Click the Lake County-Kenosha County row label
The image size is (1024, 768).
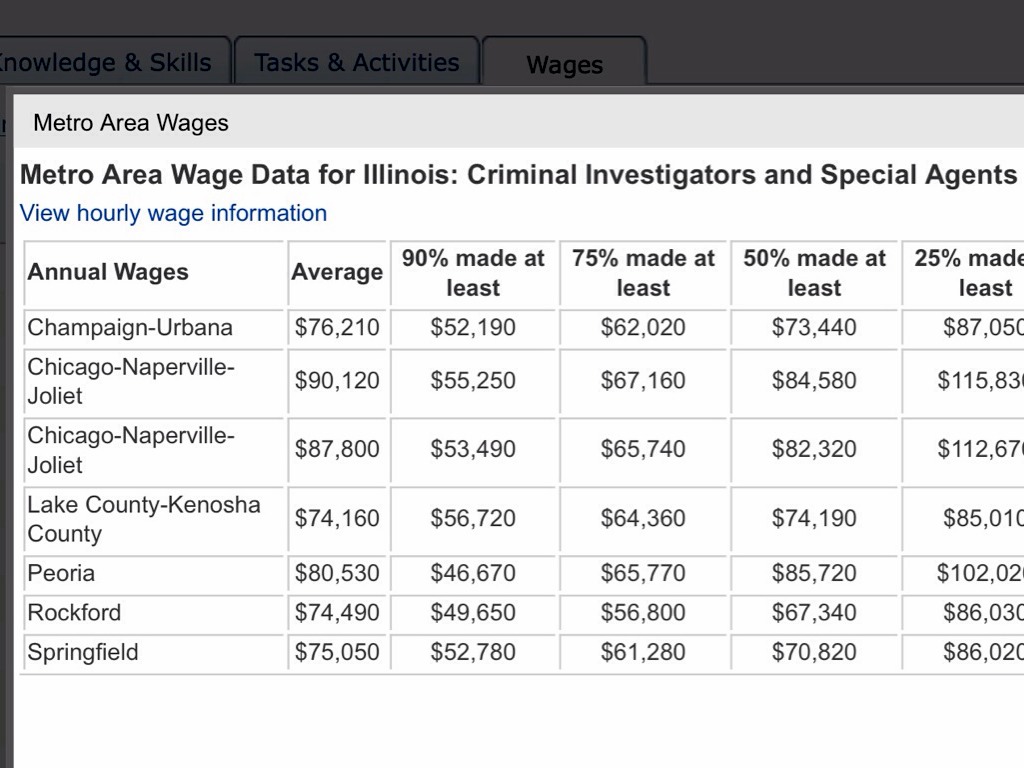click(143, 518)
